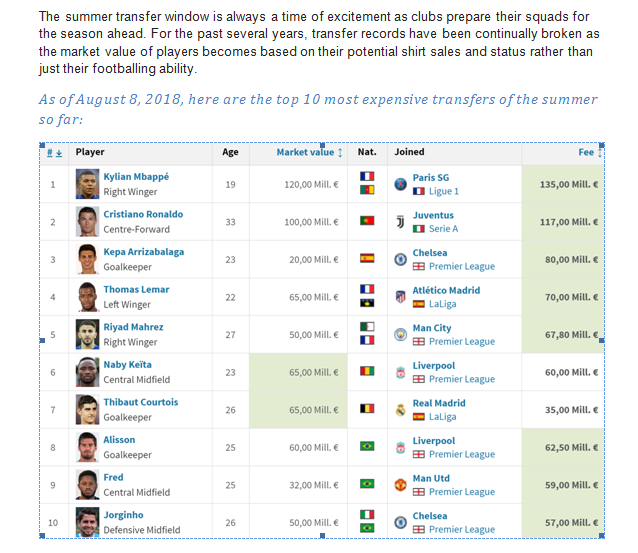The width and height of the screenshot is (638, 553).
Task: Click the Man Utd club badge
Action: click(401, 484)
